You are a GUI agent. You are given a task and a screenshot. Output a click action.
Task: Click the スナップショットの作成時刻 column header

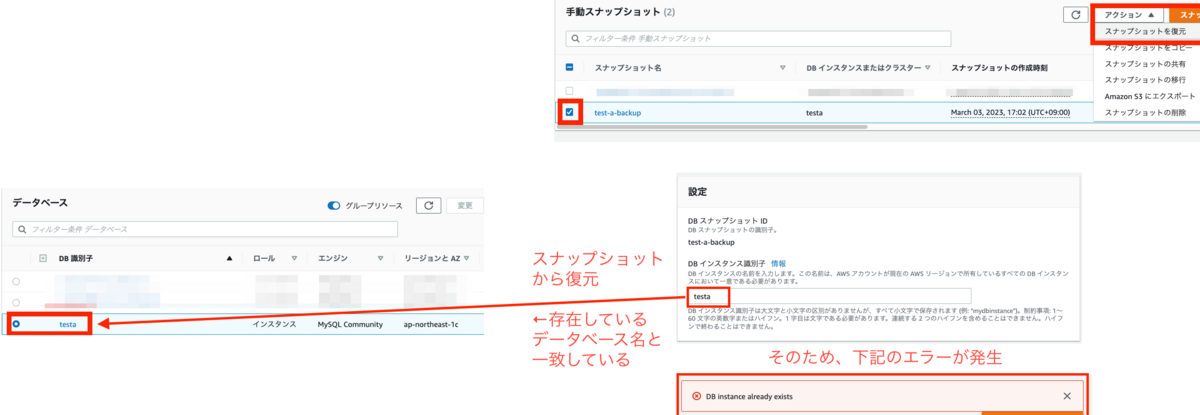coord(999,68)
